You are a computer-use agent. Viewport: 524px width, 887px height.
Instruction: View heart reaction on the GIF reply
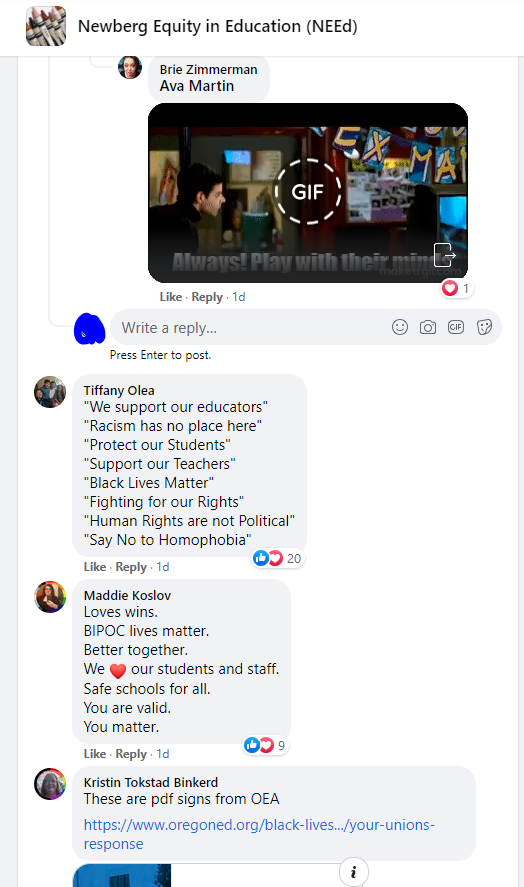(x=456, y=289)
